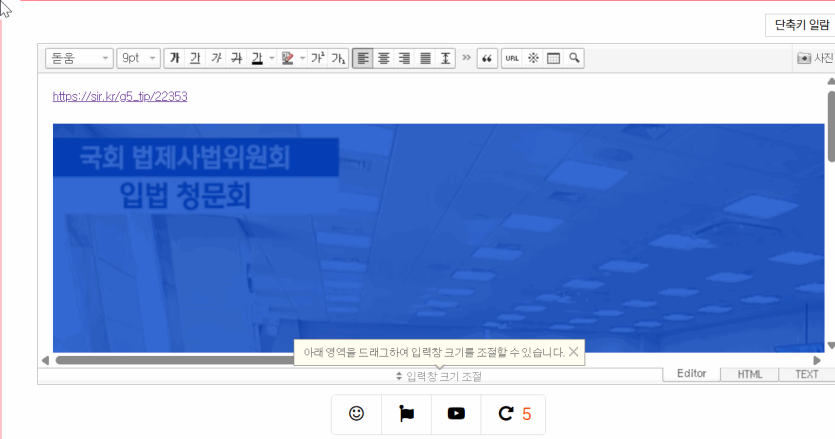Viewport: 835px width, 439px height.
Task: Insert a YouTube video
Action: 456,413
